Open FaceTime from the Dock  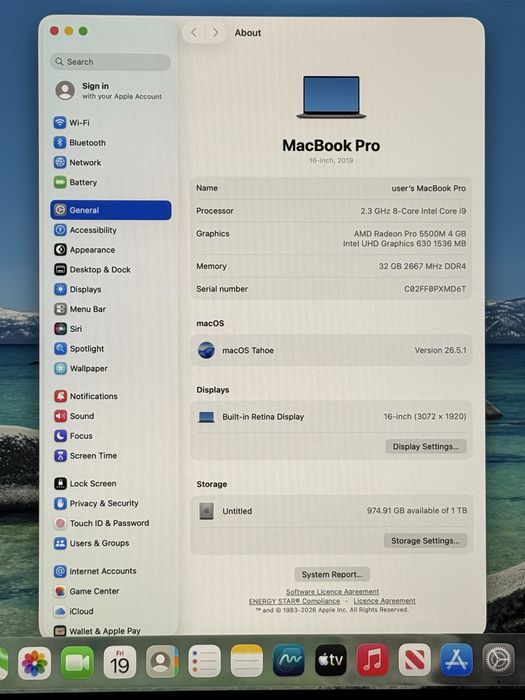tap(77, 663)
